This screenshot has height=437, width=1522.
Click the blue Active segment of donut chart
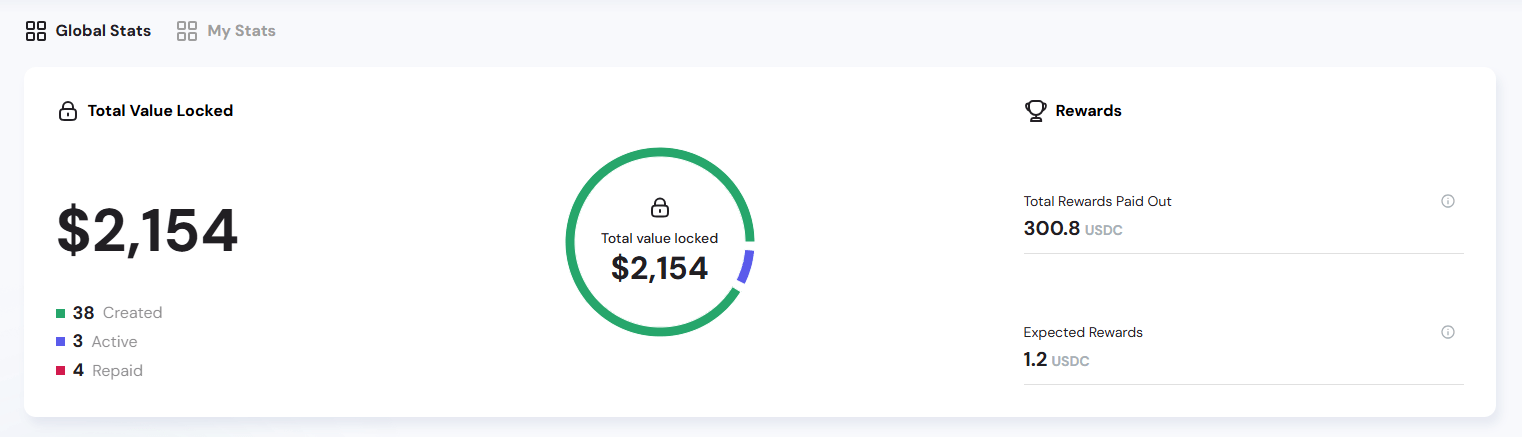pos(745,267)
